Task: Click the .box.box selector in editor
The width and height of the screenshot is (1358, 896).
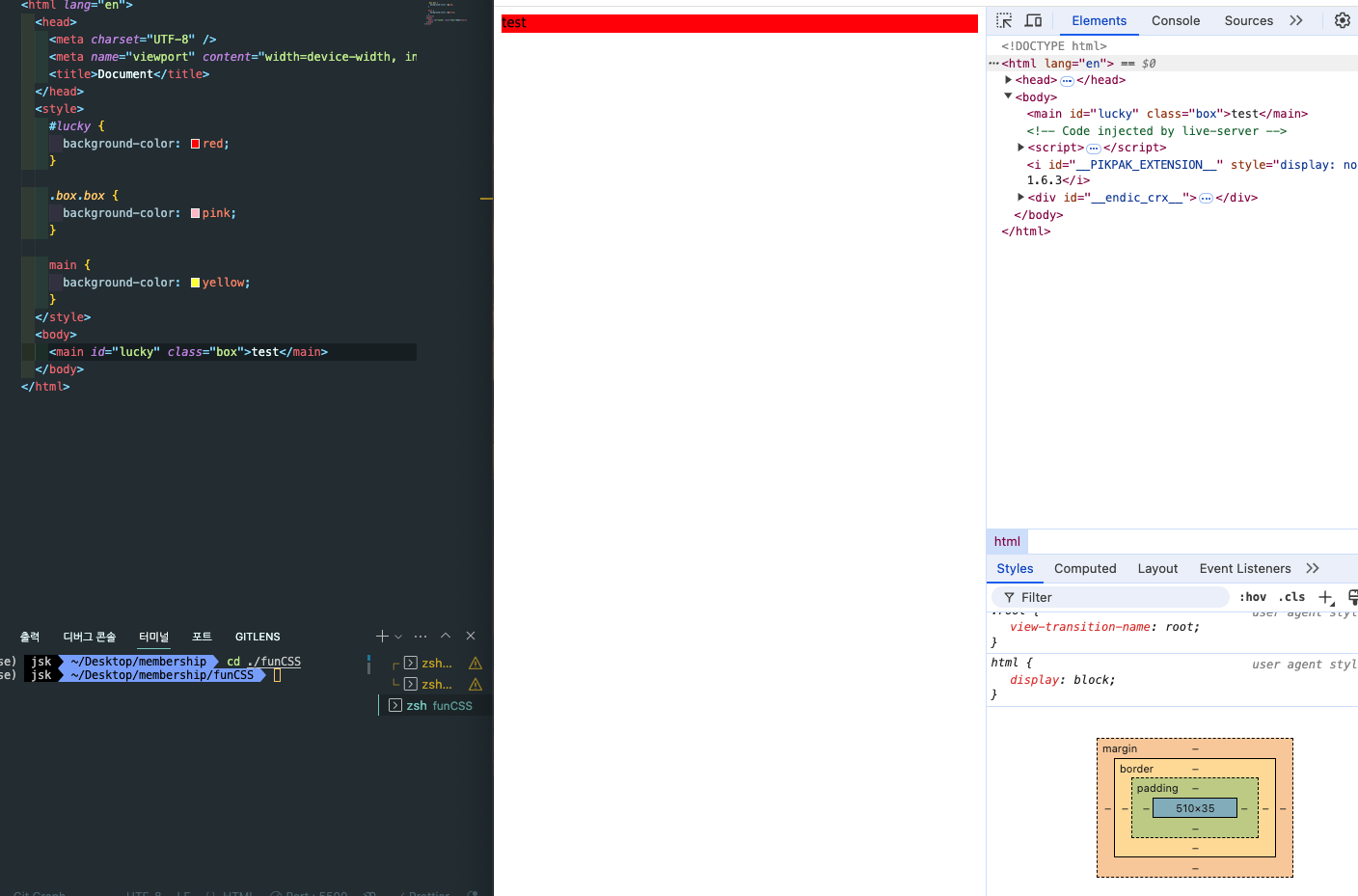Action: (x=77, y=196)
